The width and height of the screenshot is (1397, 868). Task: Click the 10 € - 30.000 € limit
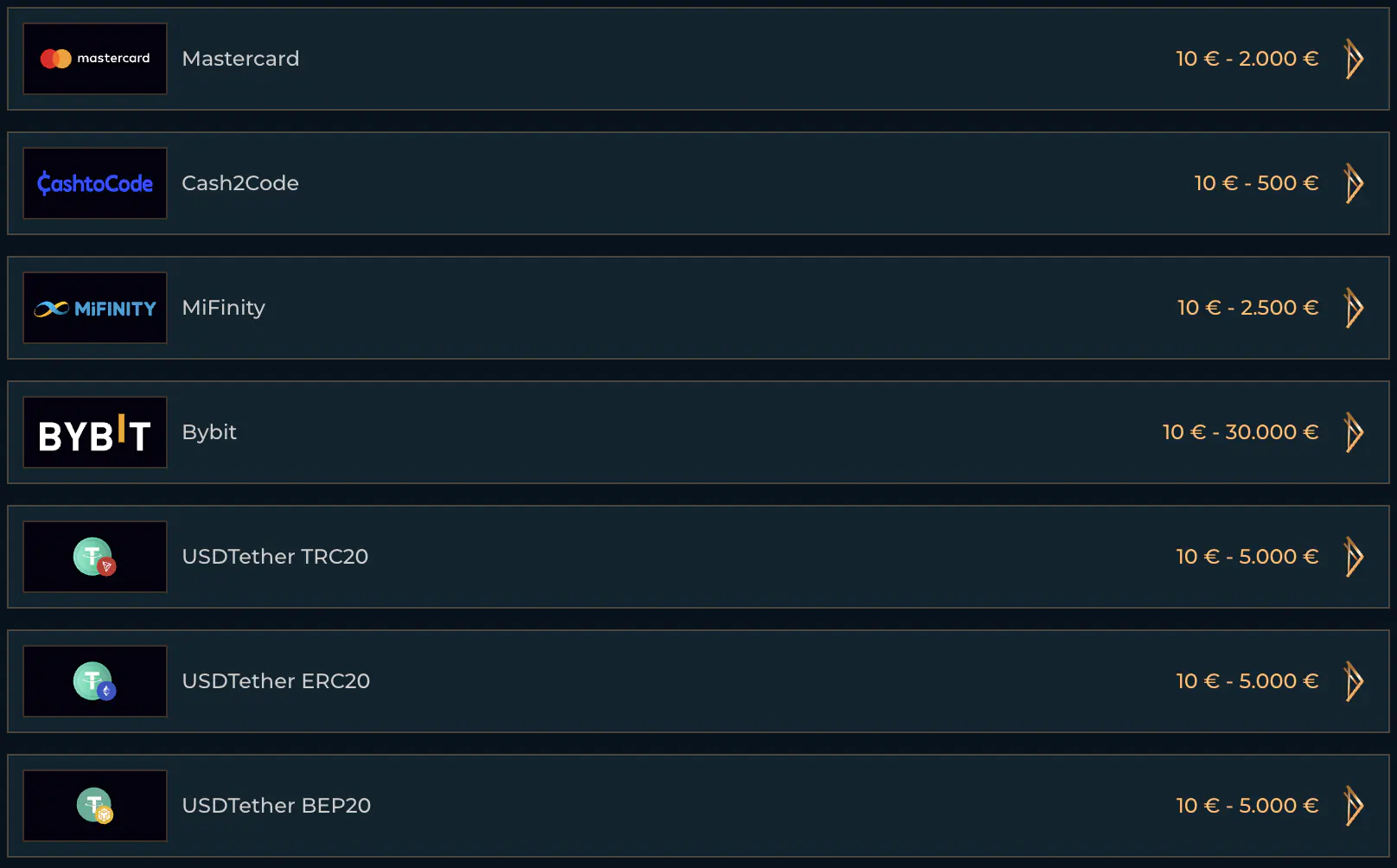tap(1240, 432)
